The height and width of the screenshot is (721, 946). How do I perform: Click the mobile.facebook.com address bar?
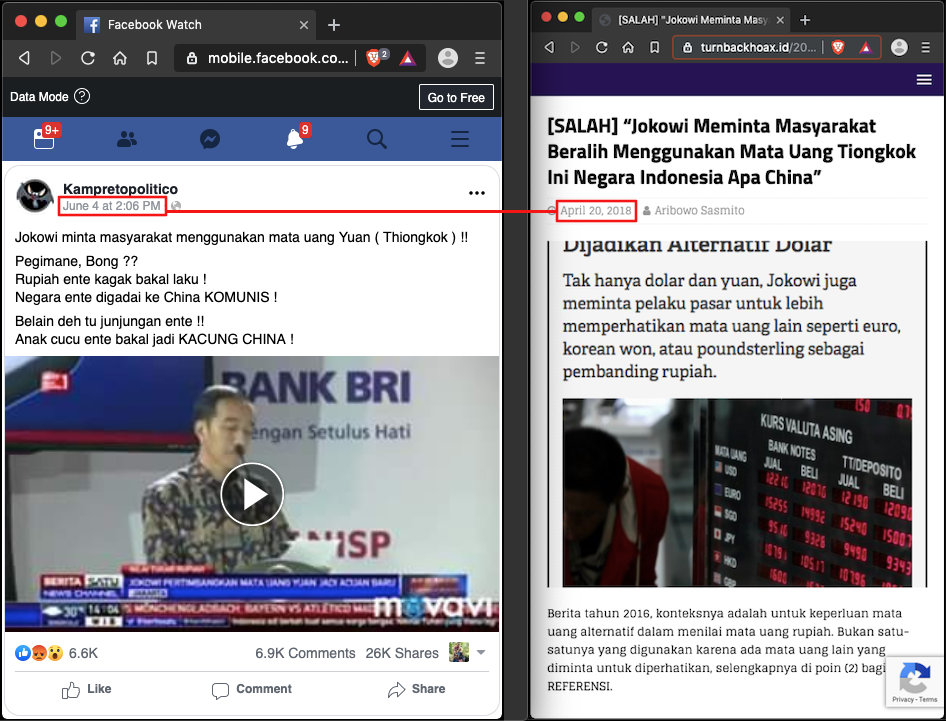point(278,59)
